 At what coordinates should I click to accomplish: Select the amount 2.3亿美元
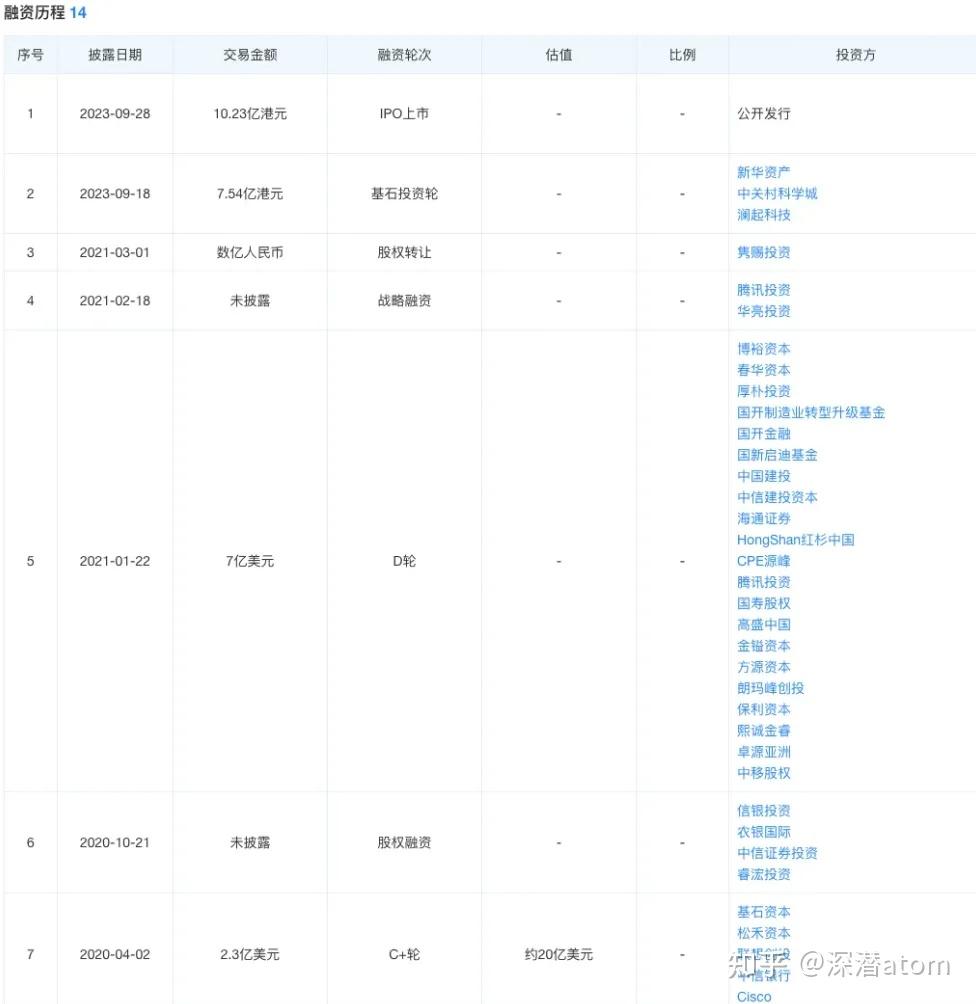(x=250, y=954)
